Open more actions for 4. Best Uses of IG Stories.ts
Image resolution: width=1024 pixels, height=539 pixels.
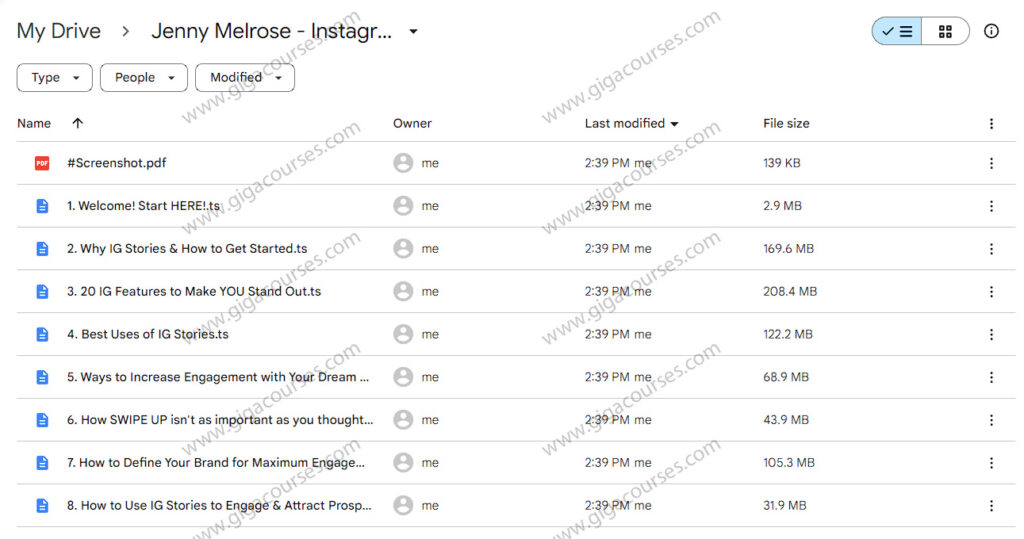point(991,334)
